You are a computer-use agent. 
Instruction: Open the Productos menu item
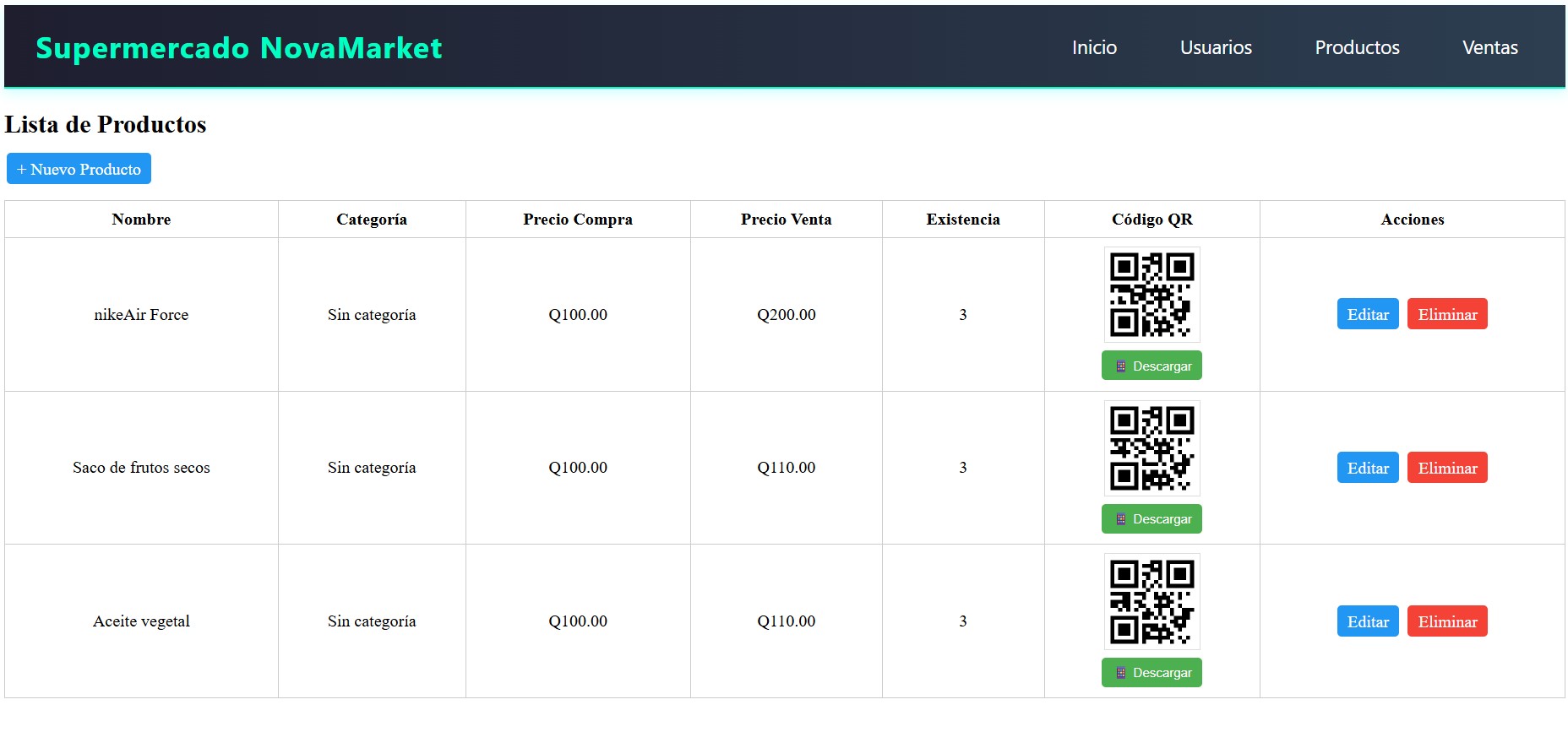[1357, 47]
